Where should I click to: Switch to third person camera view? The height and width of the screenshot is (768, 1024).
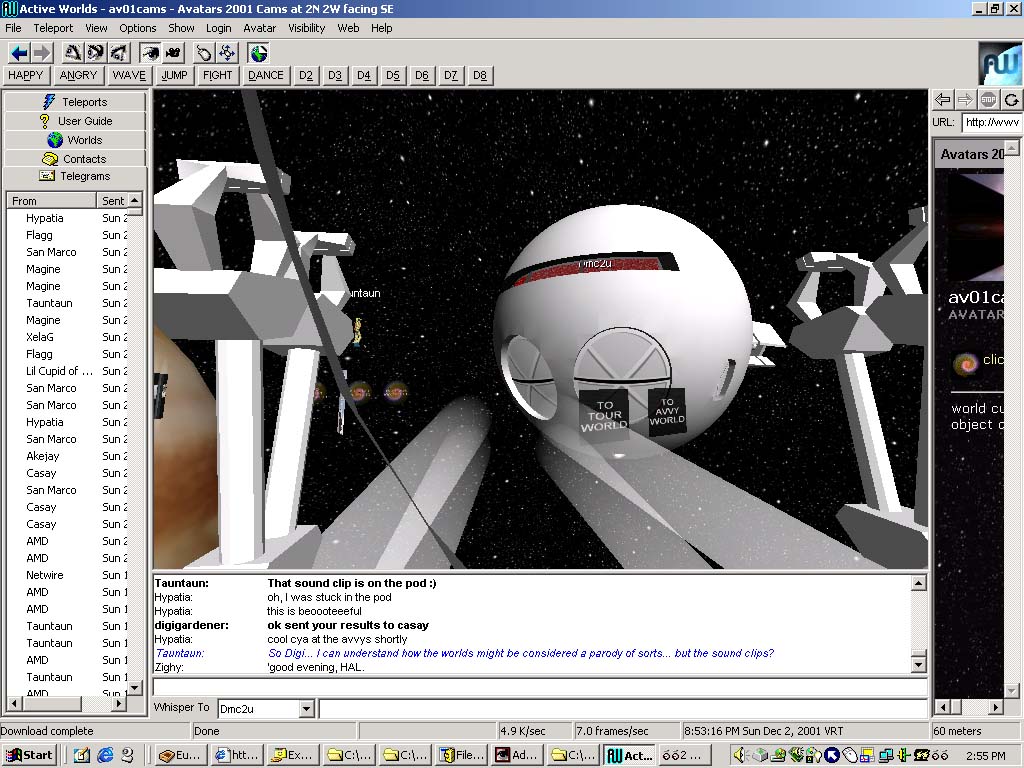pos(173,53)
